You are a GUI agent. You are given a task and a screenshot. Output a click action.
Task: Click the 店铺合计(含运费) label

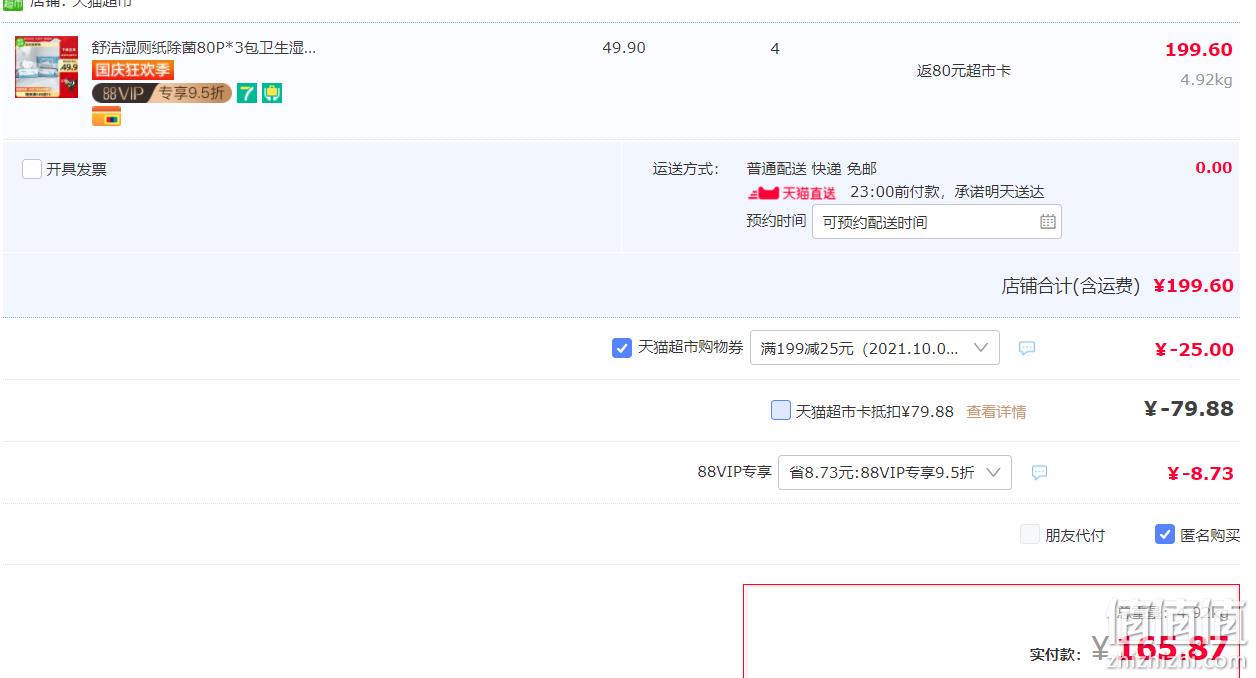(x=1071, y=286)
